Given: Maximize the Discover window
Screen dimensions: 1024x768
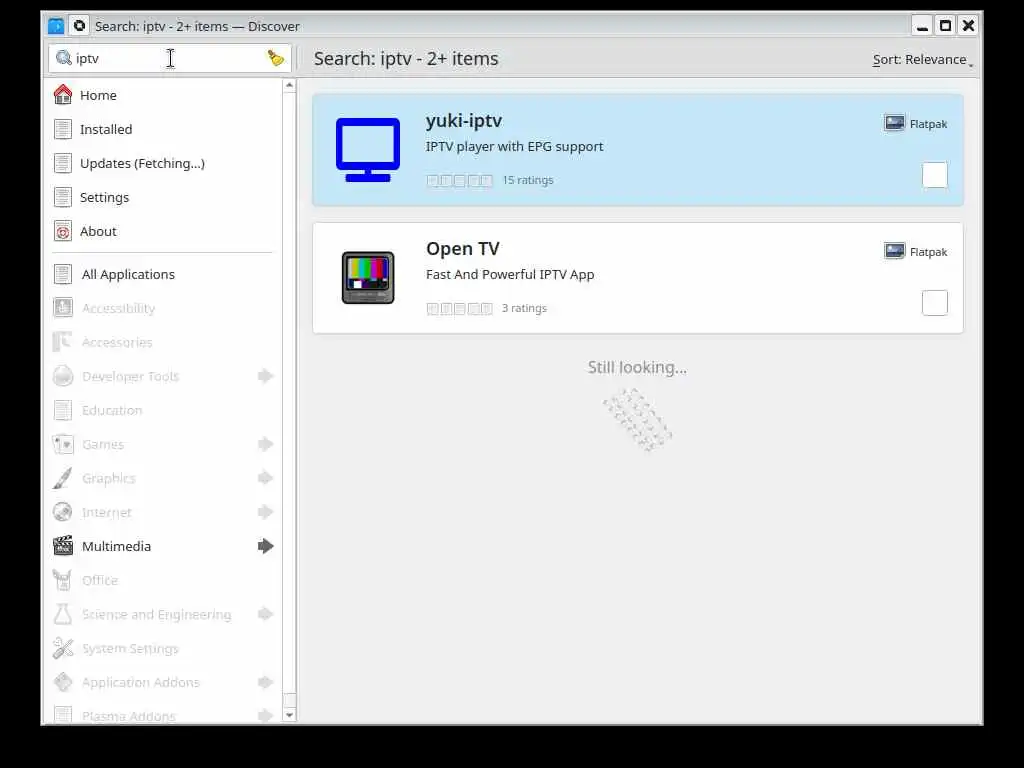Looking at the screenshot, I should point(945,25).
